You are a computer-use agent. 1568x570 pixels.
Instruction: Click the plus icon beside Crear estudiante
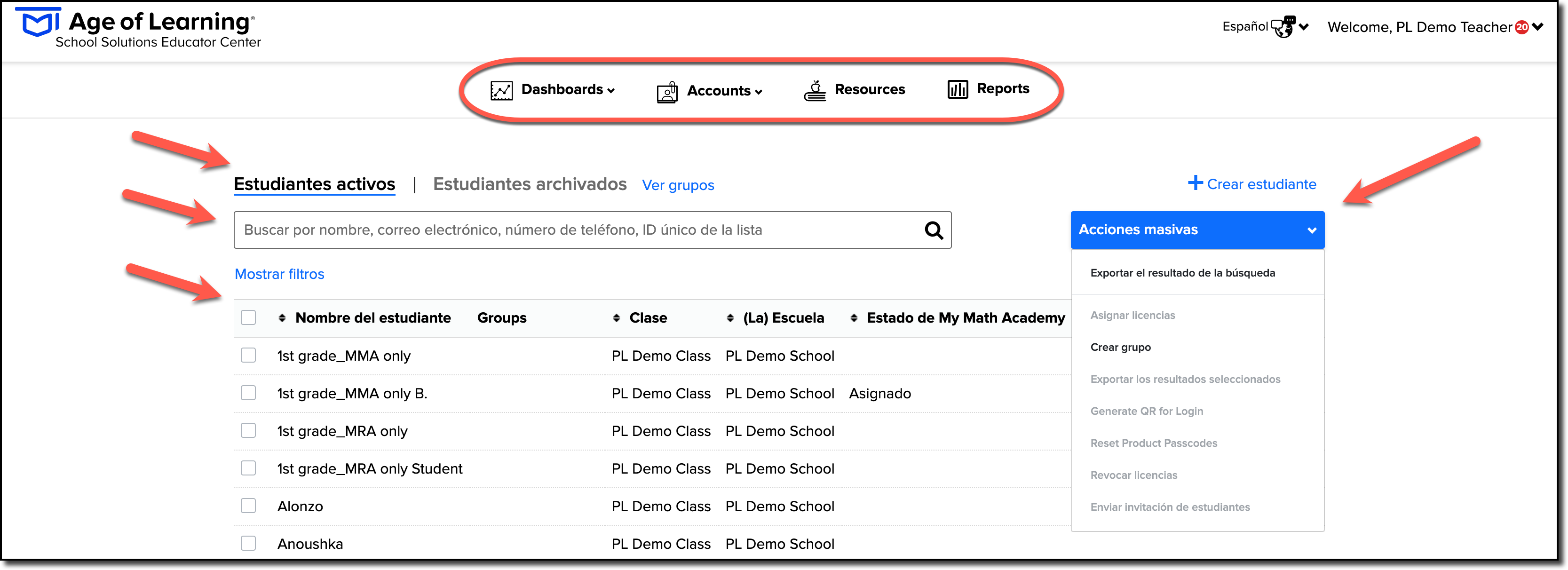pos(1195,182)
